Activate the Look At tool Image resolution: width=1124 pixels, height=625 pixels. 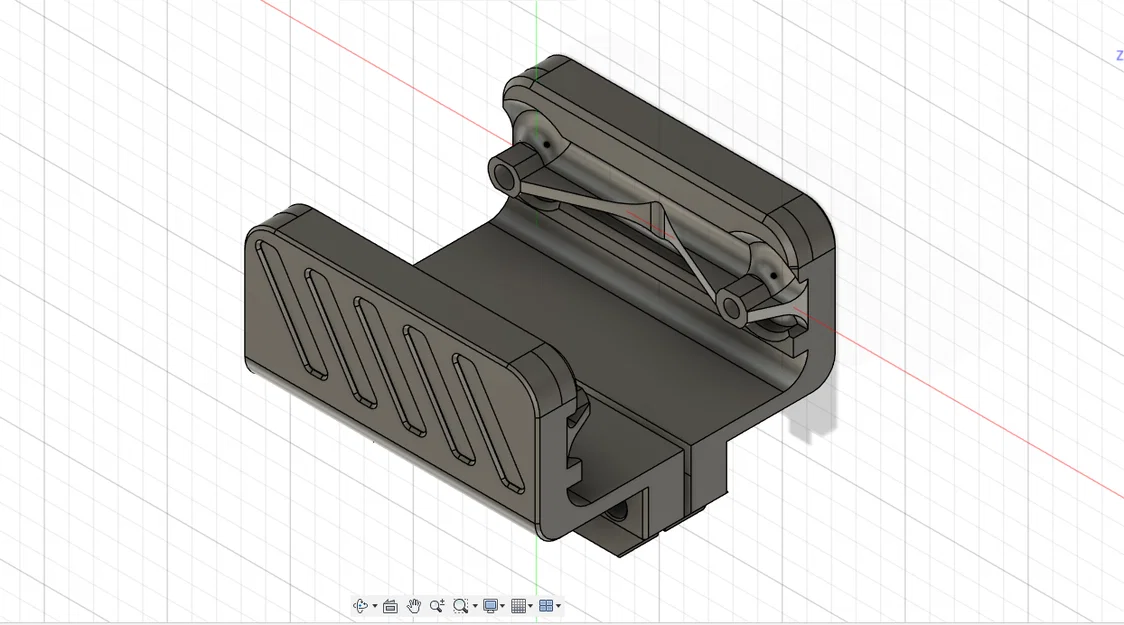[390, 605]
